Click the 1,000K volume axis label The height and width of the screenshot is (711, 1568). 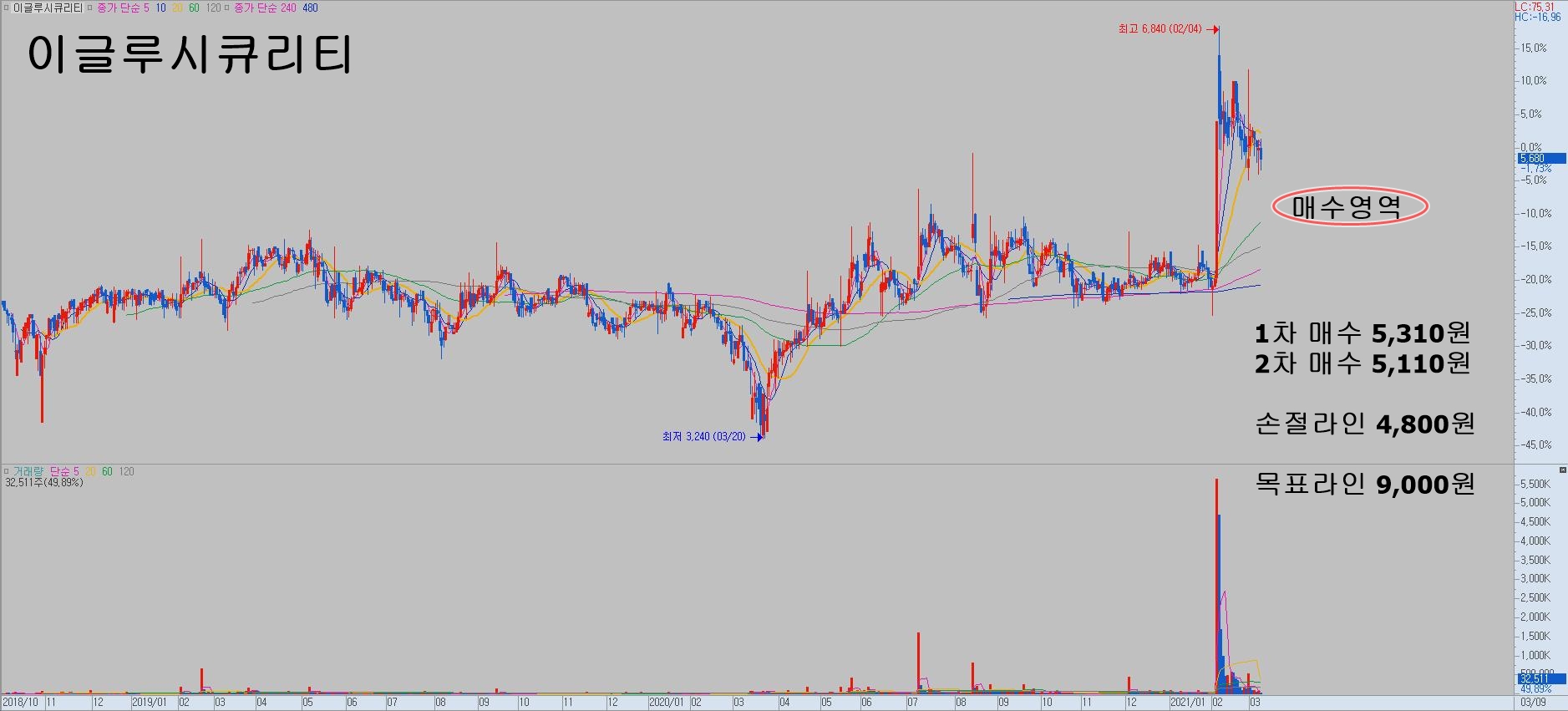[x=1535, y=656]
